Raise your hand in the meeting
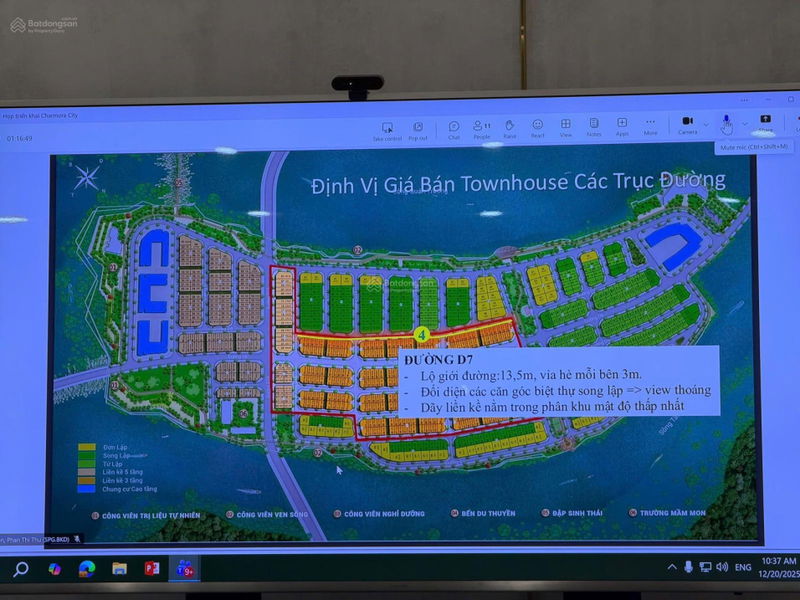800x600 pixels. click(509, 128)
